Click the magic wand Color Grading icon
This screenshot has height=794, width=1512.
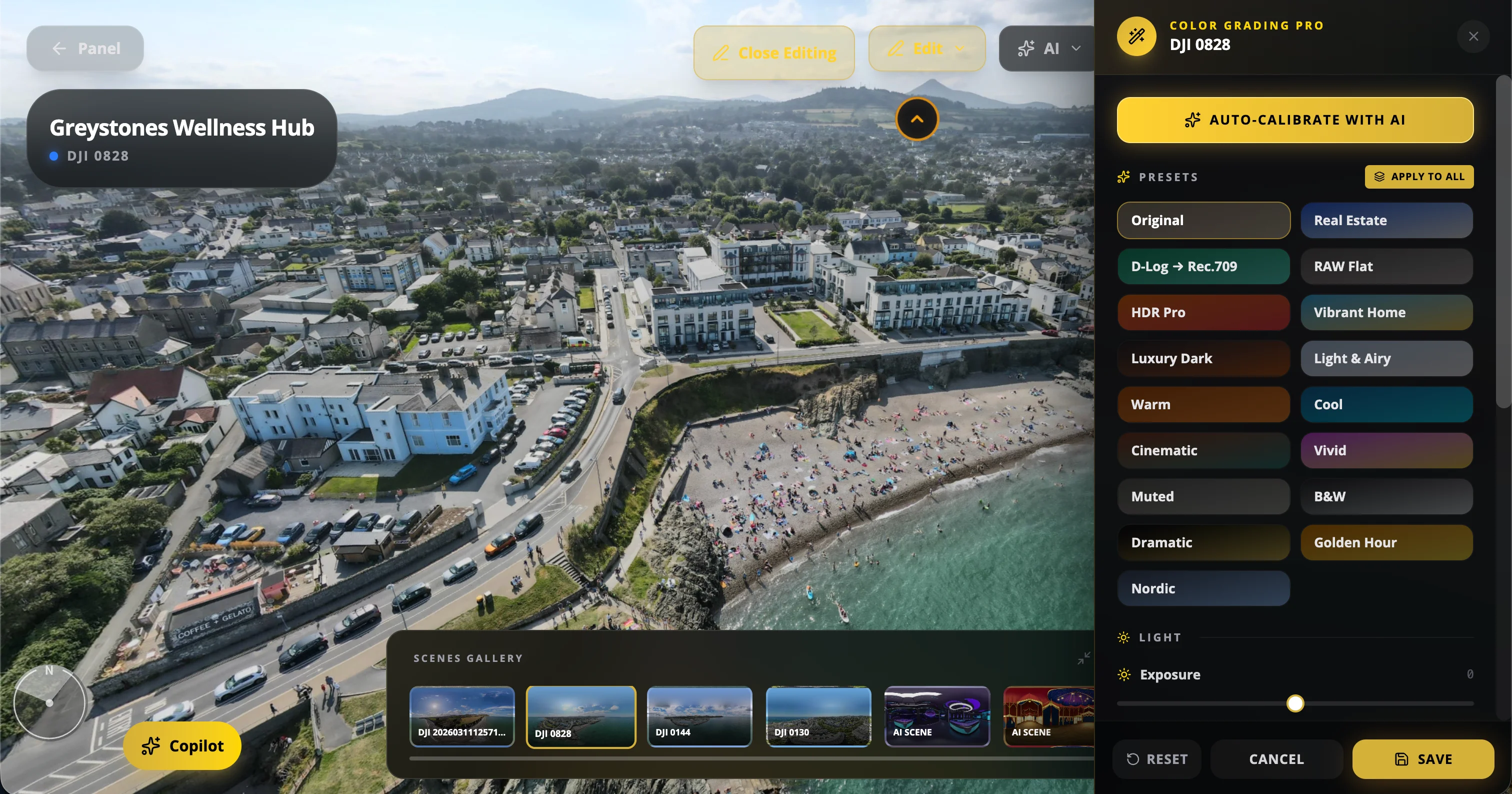click(1136, 37)
